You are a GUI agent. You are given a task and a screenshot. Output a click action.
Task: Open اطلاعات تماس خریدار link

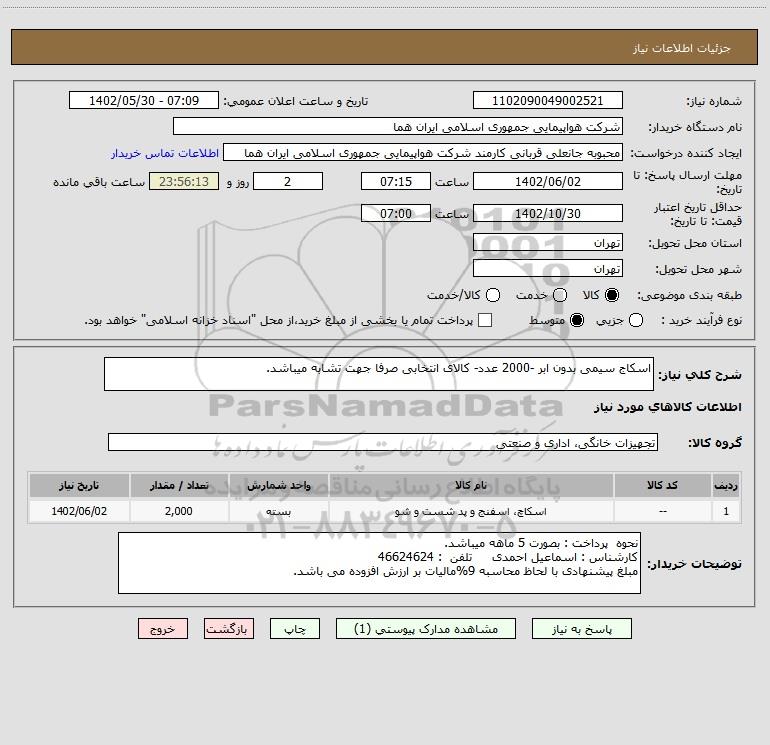coord(165,153)
